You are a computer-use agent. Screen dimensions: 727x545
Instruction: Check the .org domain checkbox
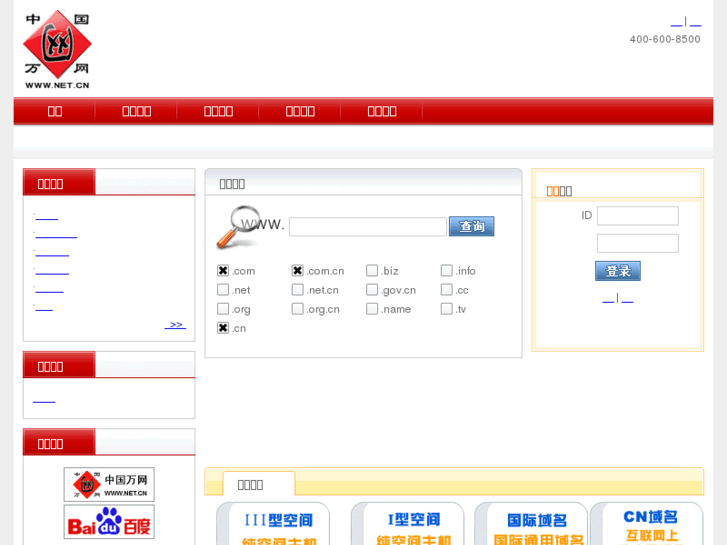[223, 309]
